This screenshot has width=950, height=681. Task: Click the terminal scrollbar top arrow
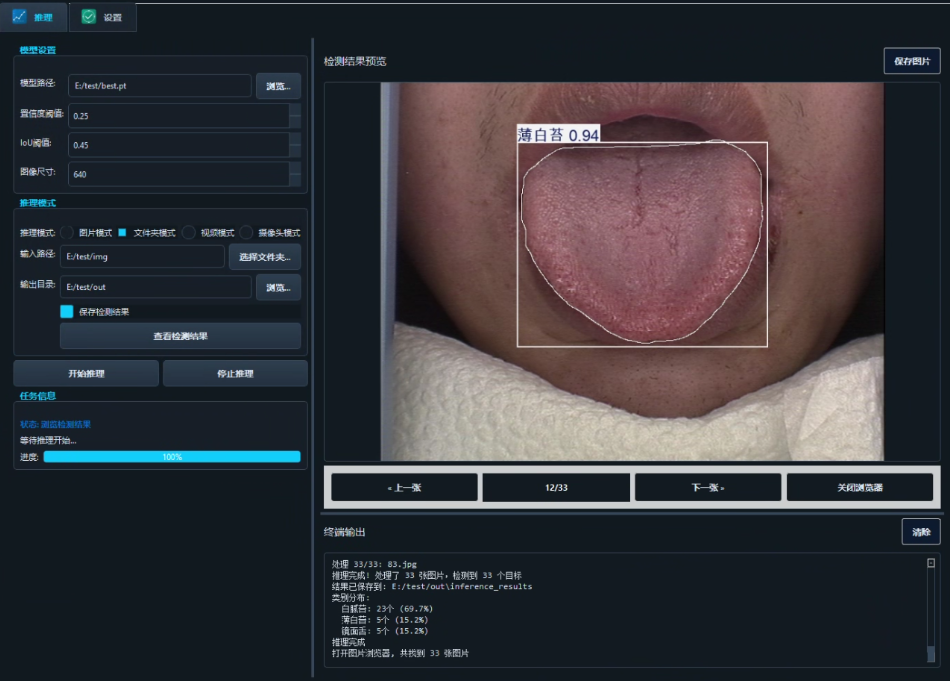[931, 563]
